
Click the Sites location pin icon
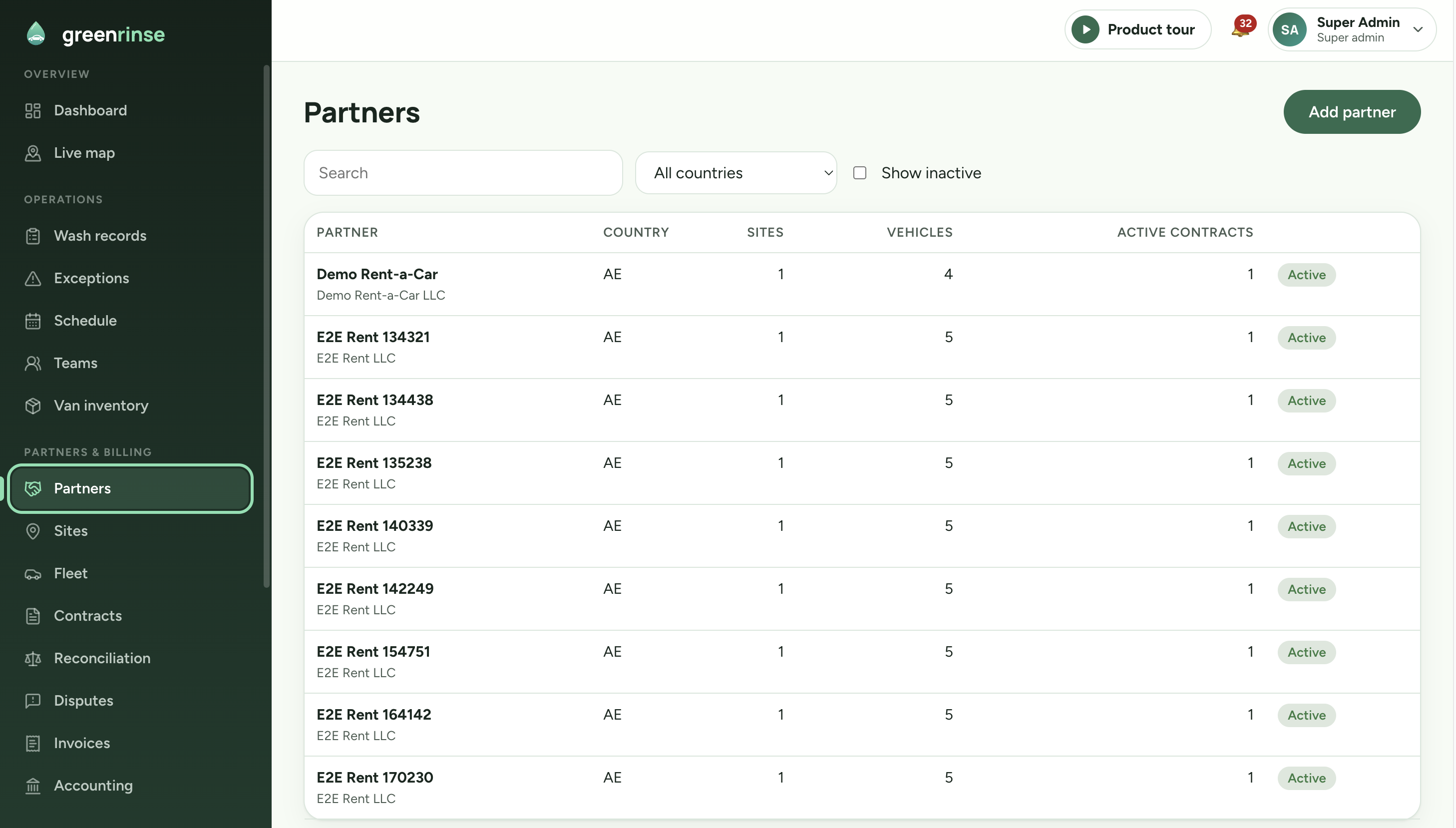coord(33,530)
